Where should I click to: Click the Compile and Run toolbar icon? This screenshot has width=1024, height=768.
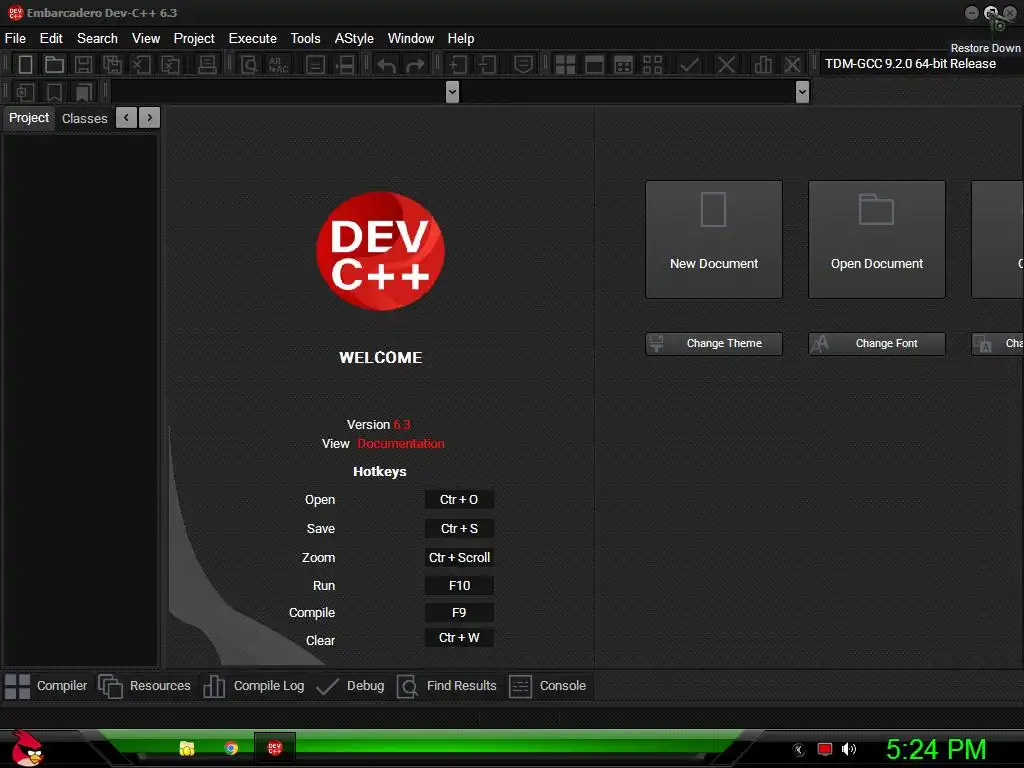pyautogui.click(x=624, y=65)
